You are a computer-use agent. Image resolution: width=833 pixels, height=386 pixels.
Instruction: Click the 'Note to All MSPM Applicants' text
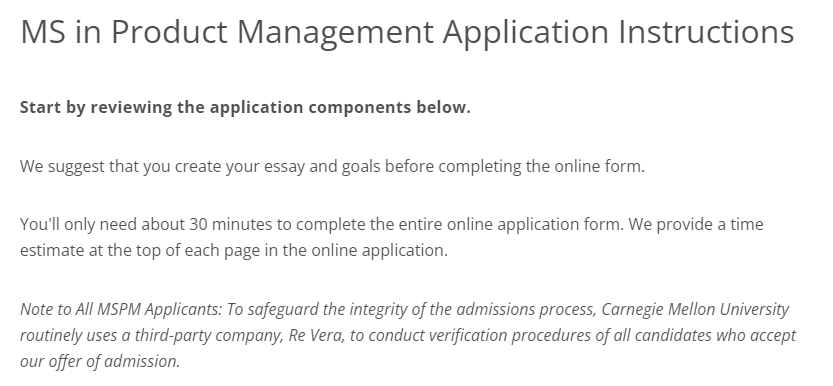click(x=121, y=309)
